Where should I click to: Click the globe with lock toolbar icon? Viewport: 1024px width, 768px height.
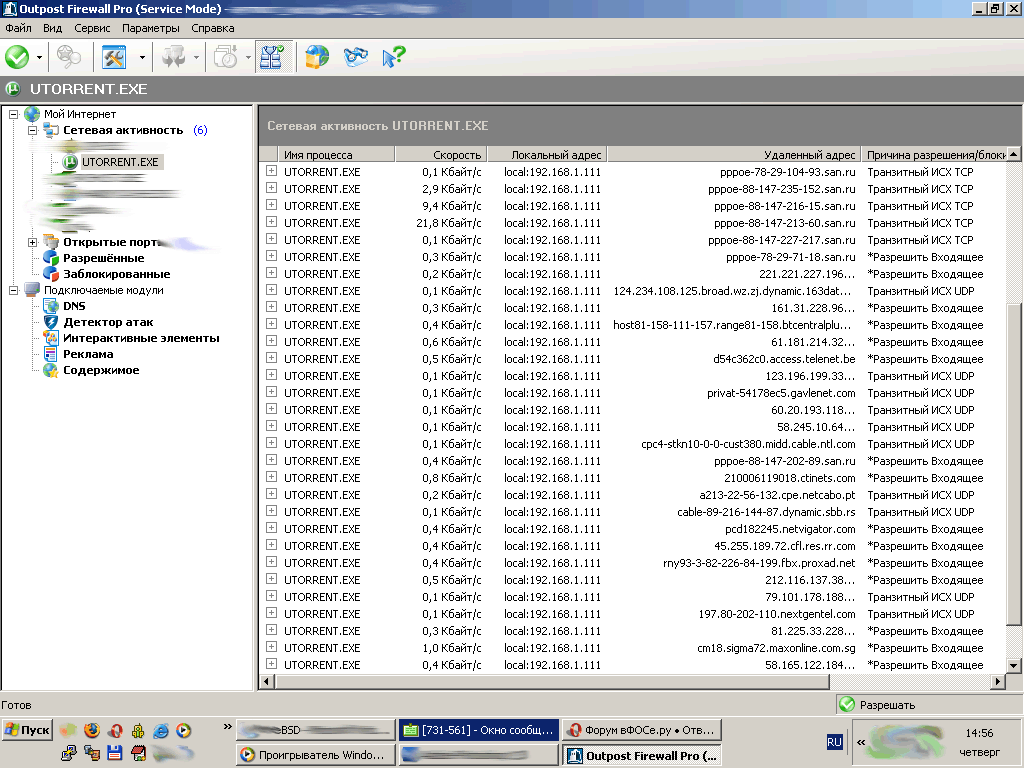[317, 57]
